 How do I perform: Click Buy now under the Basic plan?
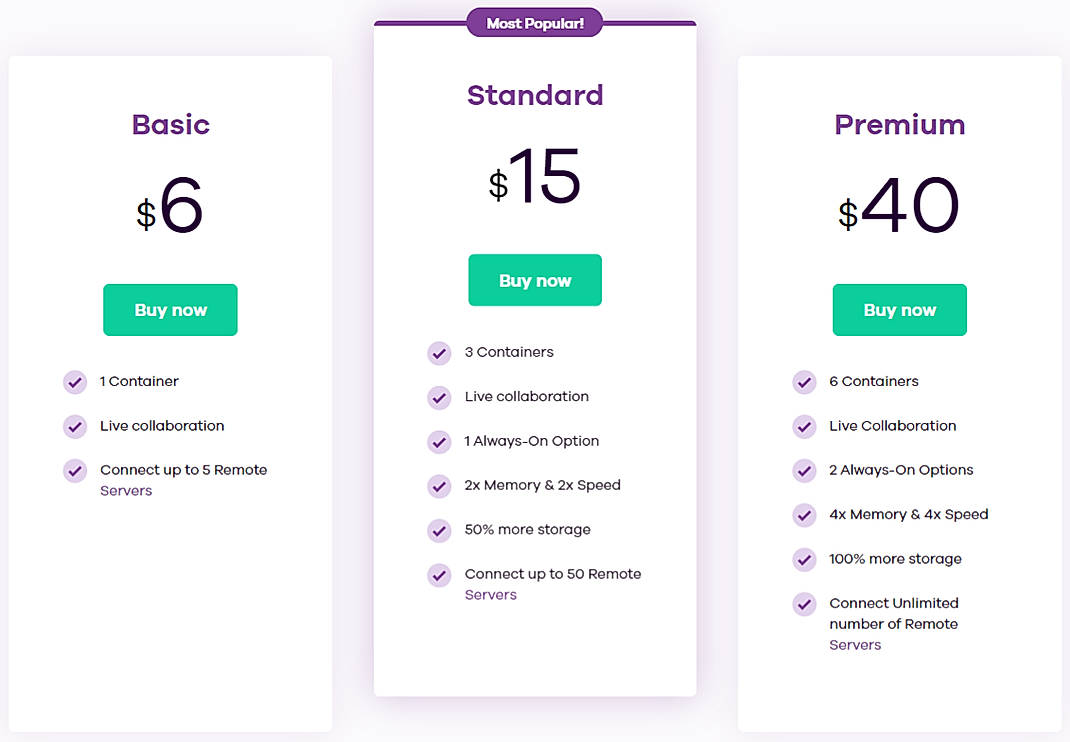click(x=170, y=310)
